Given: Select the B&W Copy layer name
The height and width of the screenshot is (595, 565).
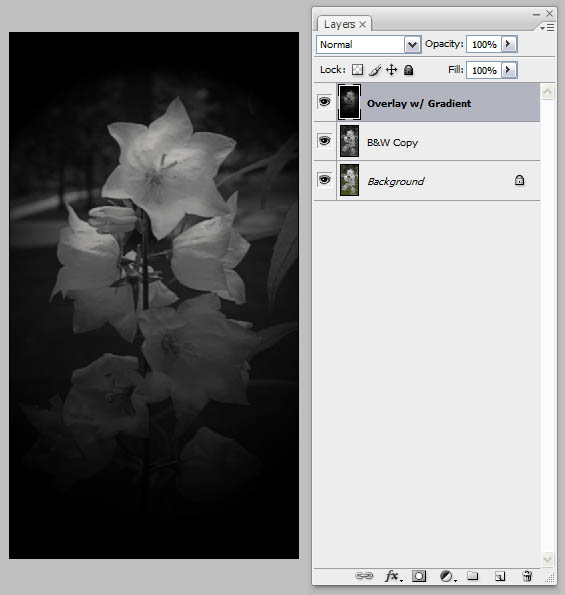Looking at the screenshot, I should (x=392, y=143).
